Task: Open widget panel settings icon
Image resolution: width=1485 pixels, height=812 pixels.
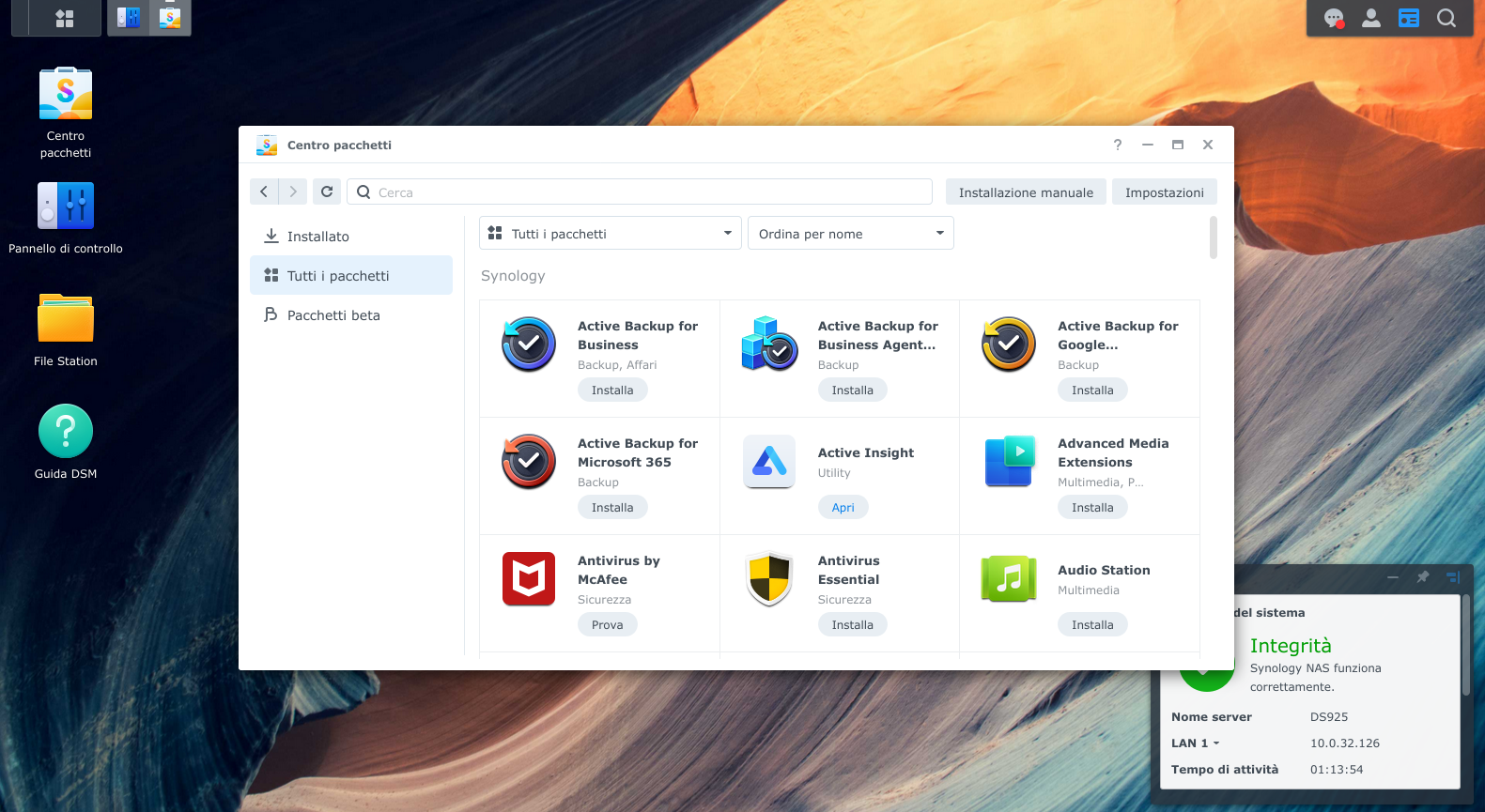Action: 1453,577
